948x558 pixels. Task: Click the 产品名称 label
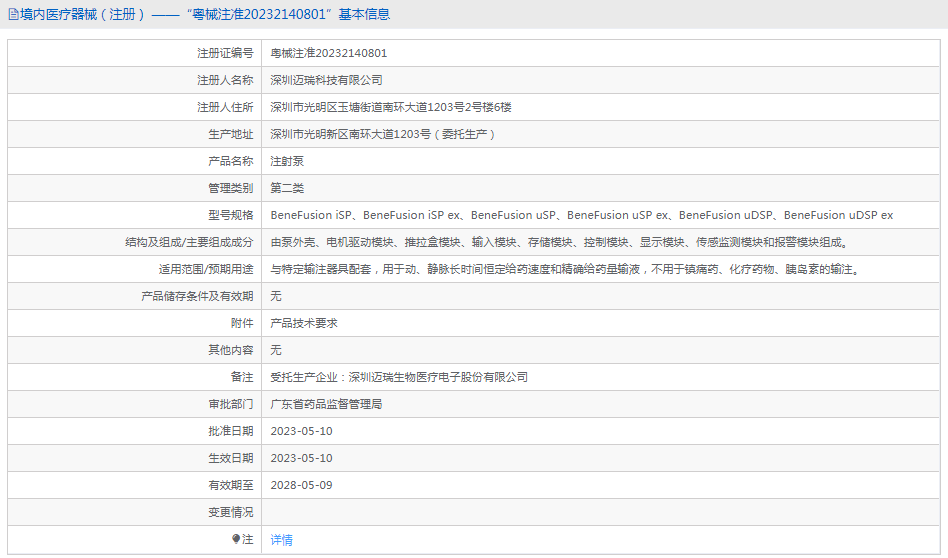(x=230, y=161)
